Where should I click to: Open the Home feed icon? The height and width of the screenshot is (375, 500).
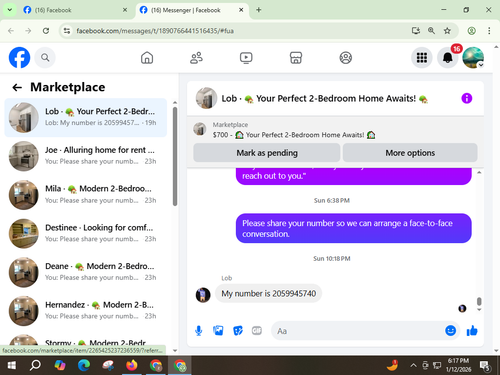click(147, 58)
